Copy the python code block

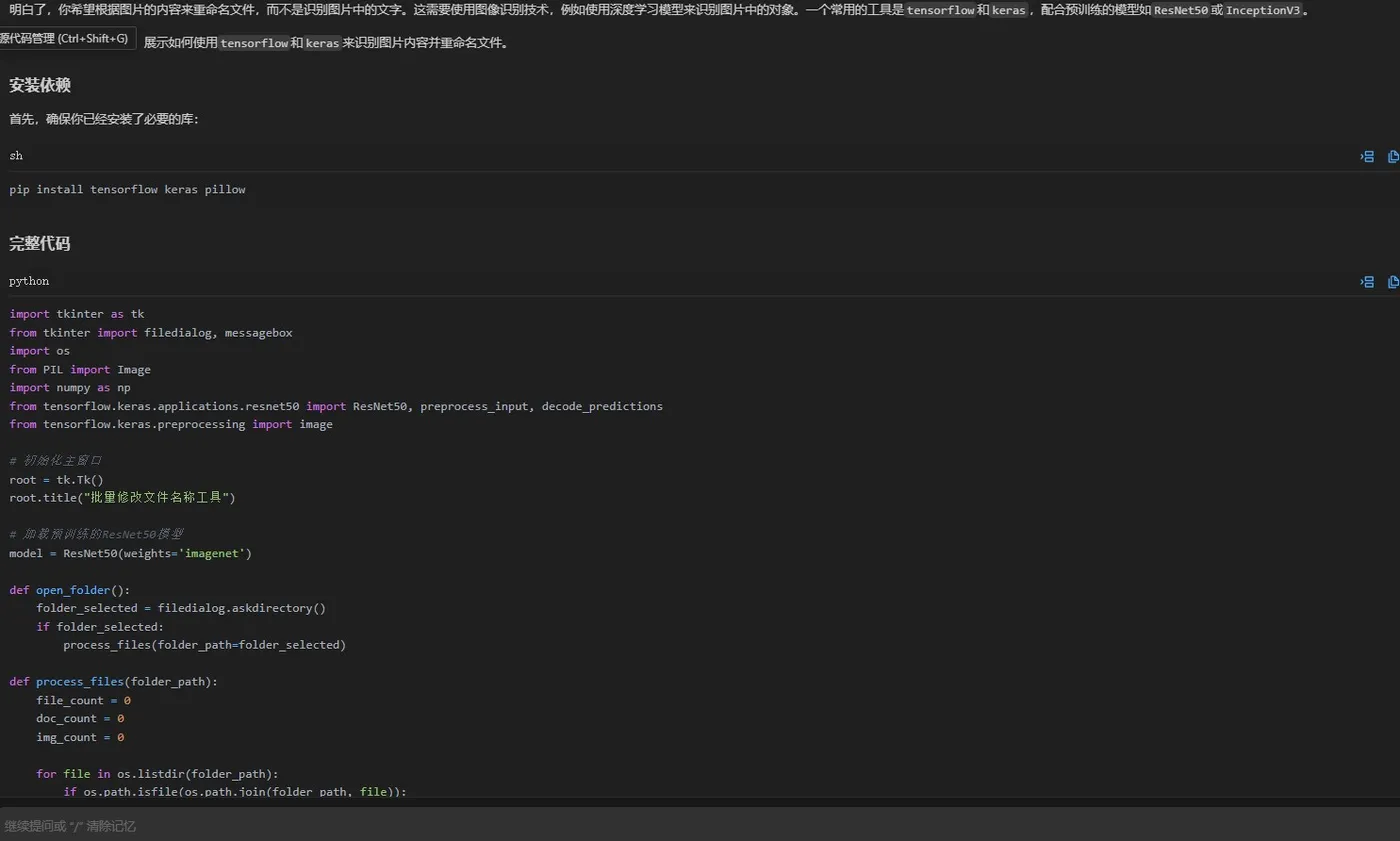1393,282
